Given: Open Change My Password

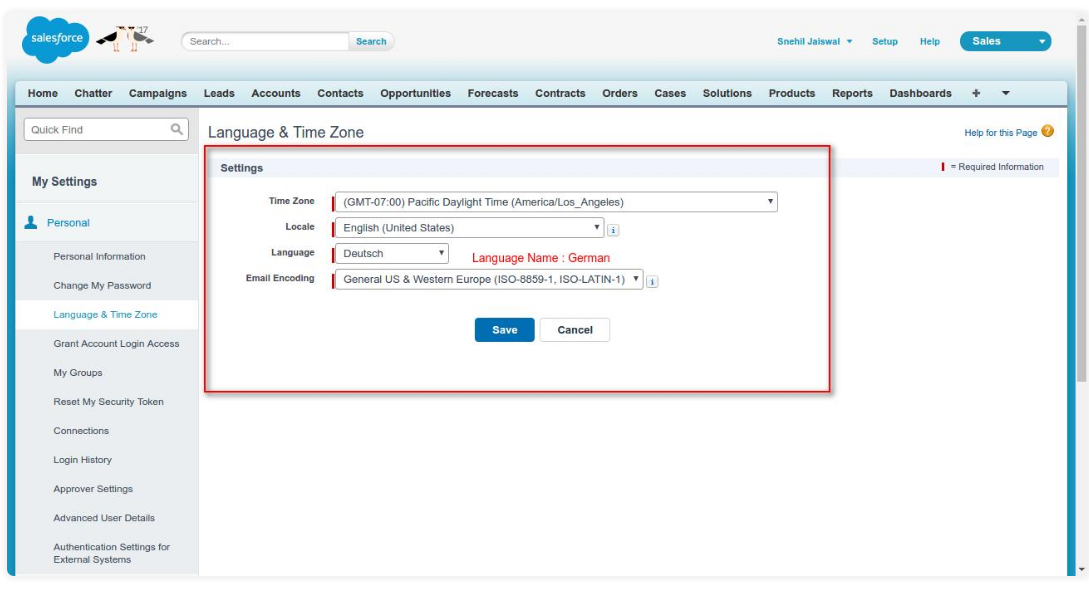Looking at the screenshot, I should tap(102, 286).
